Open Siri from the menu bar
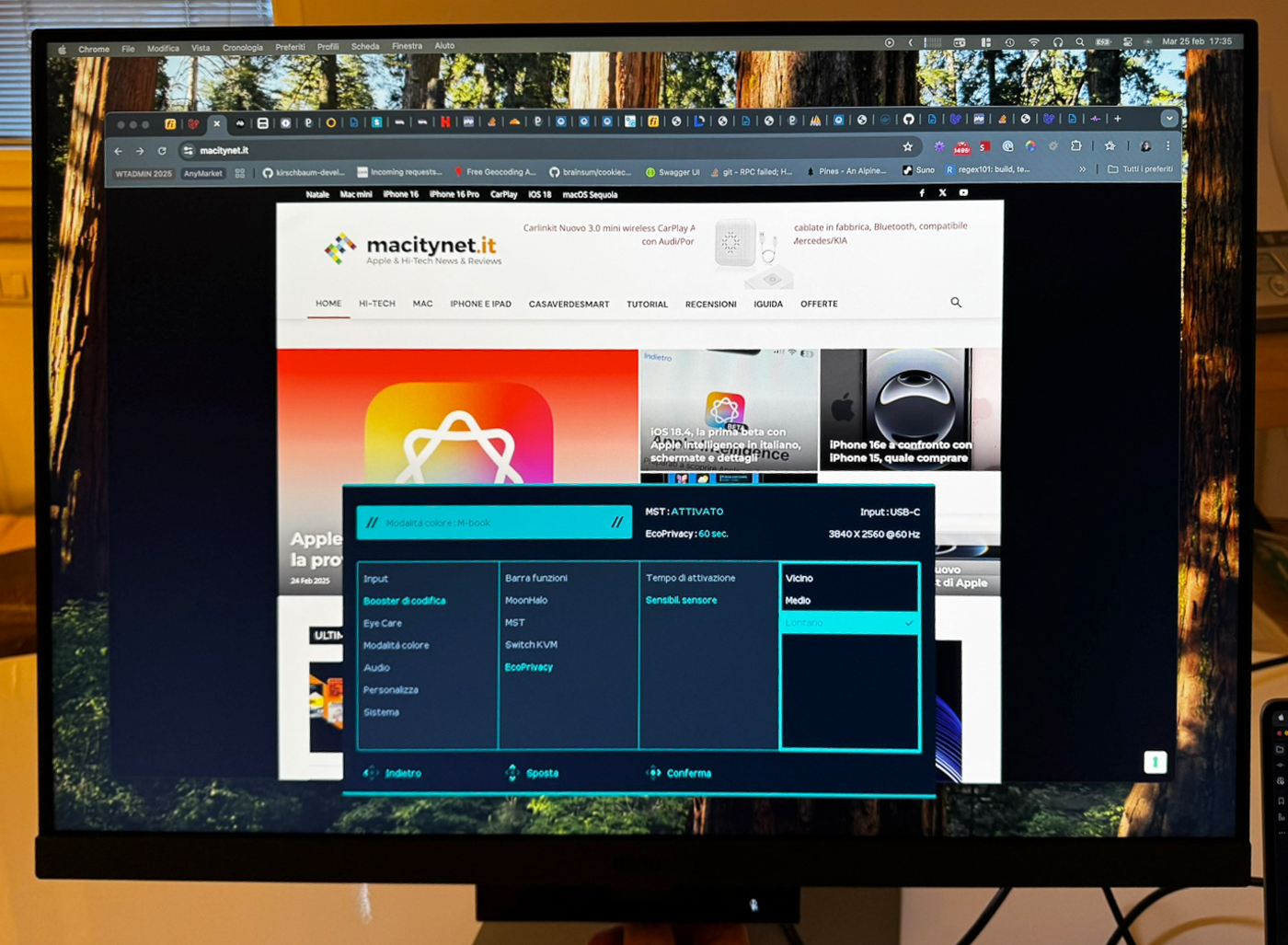This screenshot has height=945, width=1288. pyautogui.click(x=1148, y=41)
